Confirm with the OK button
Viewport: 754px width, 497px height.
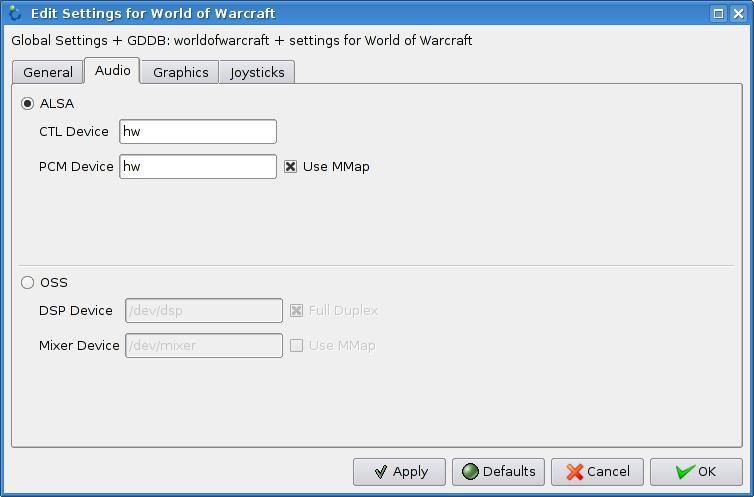696,471
